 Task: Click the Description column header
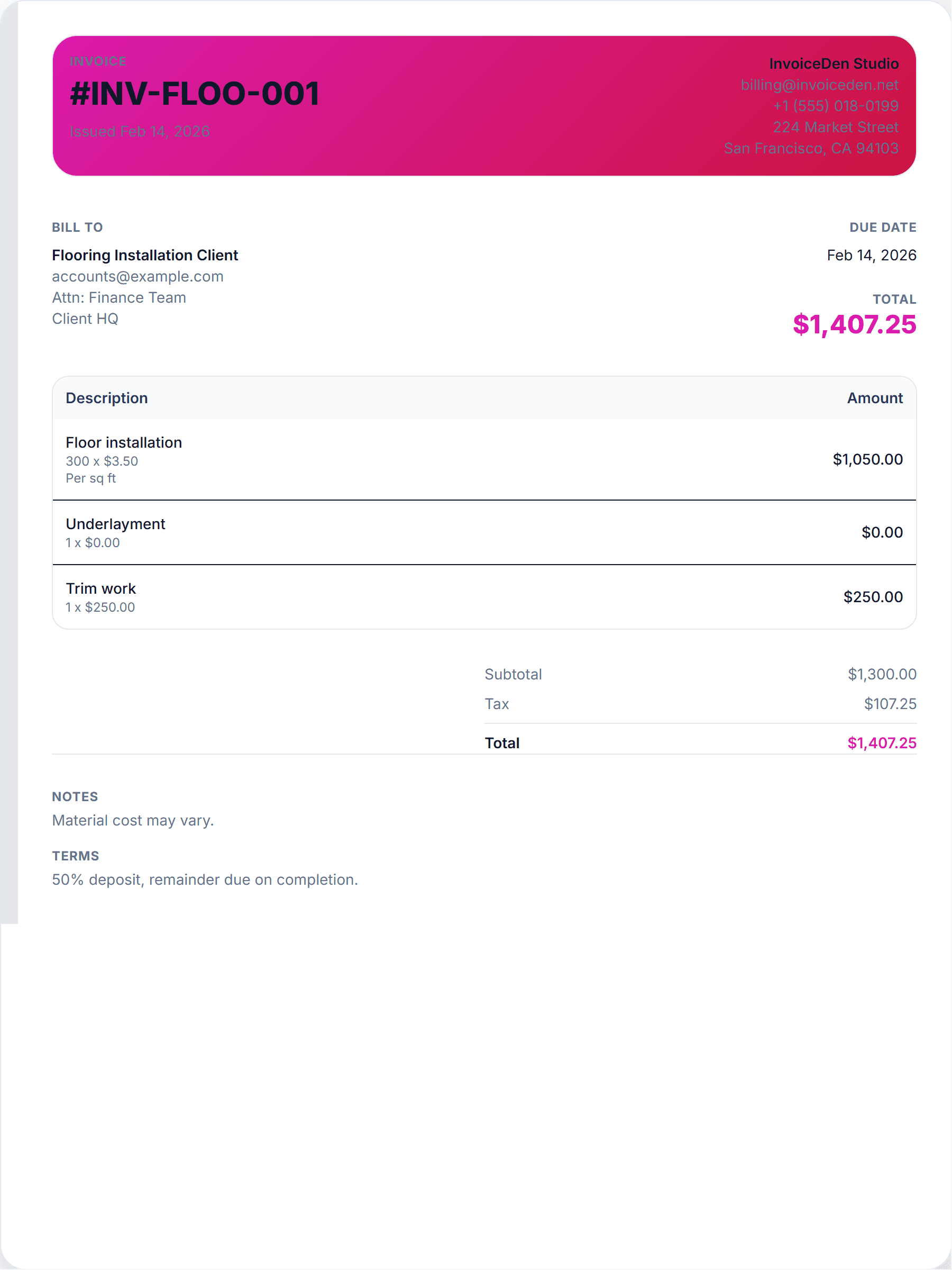[107, 398]
